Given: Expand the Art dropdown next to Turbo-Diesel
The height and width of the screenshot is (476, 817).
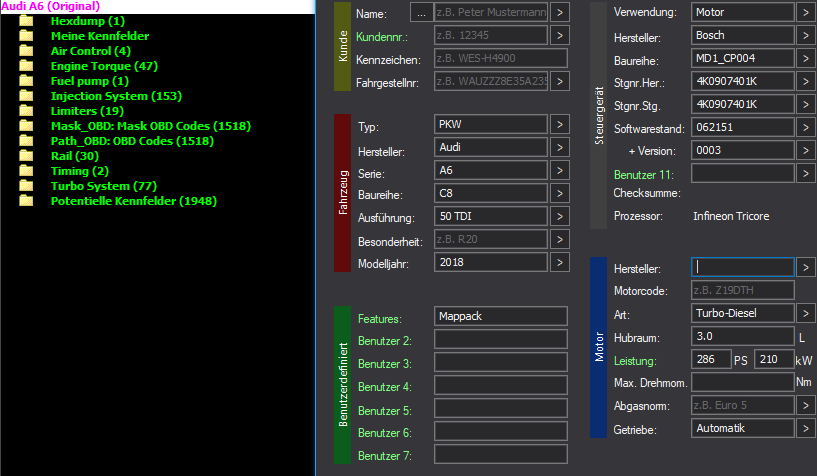Looking at the screenshot, I should pos(806,313).
